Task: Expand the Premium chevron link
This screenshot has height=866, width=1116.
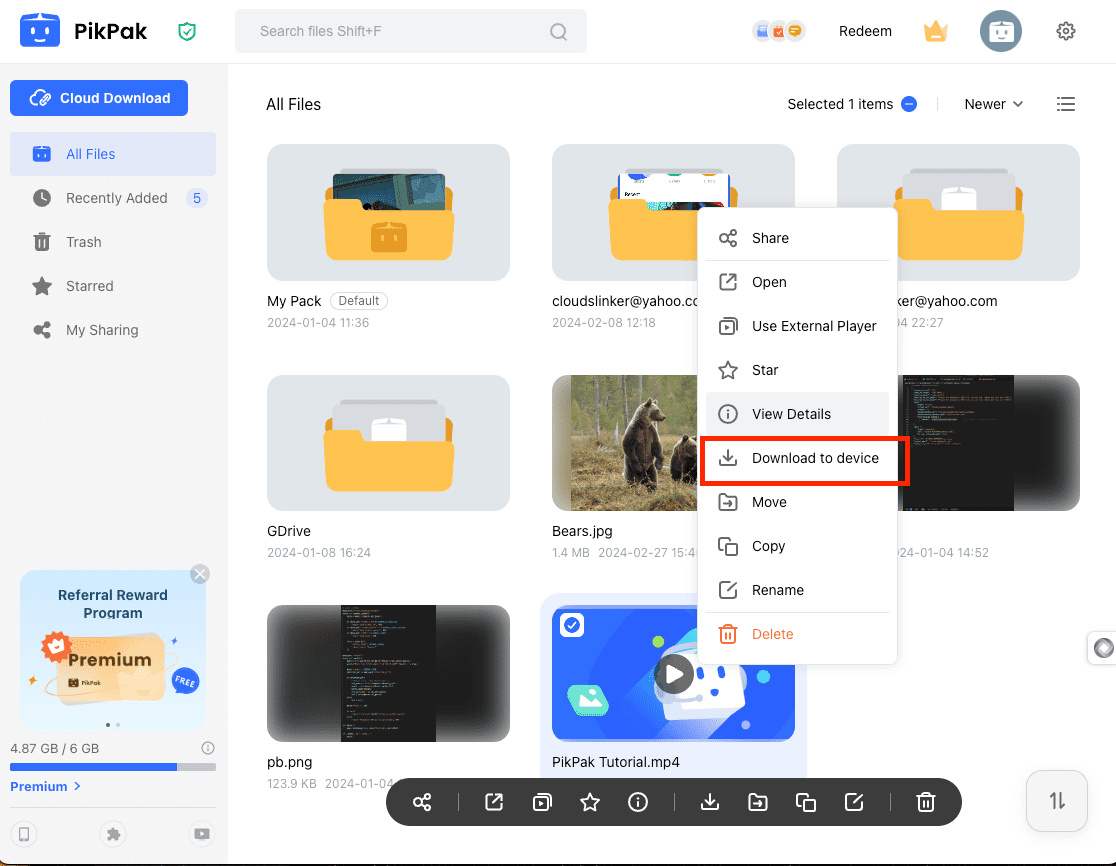Action: (x=46, y=786)
